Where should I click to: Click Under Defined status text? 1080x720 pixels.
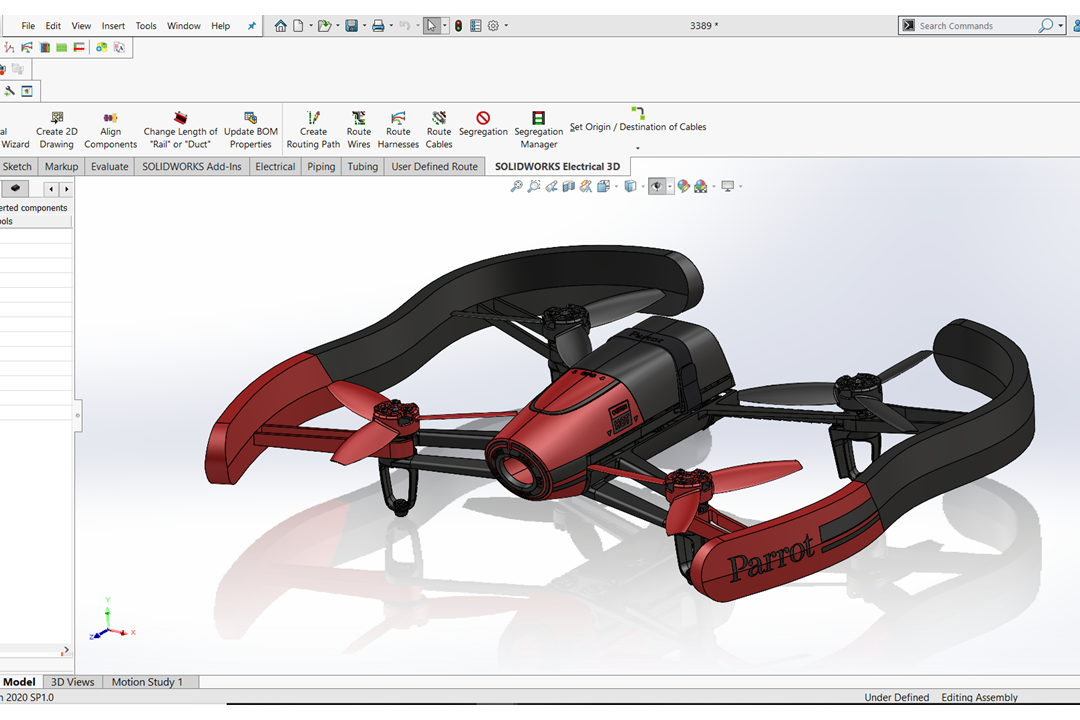[x=896, y=697]
